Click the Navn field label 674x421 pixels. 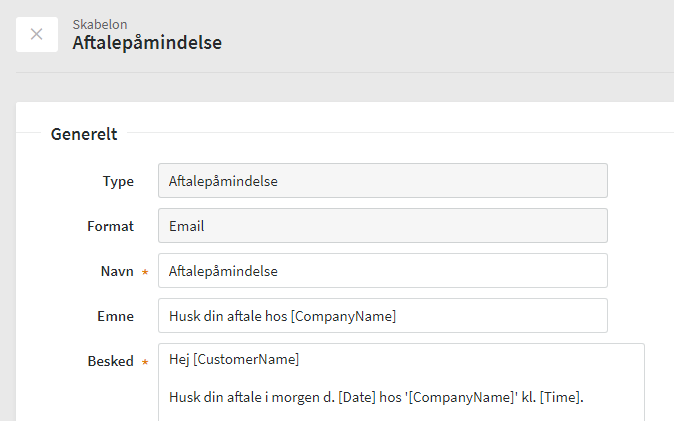point(116,271)
